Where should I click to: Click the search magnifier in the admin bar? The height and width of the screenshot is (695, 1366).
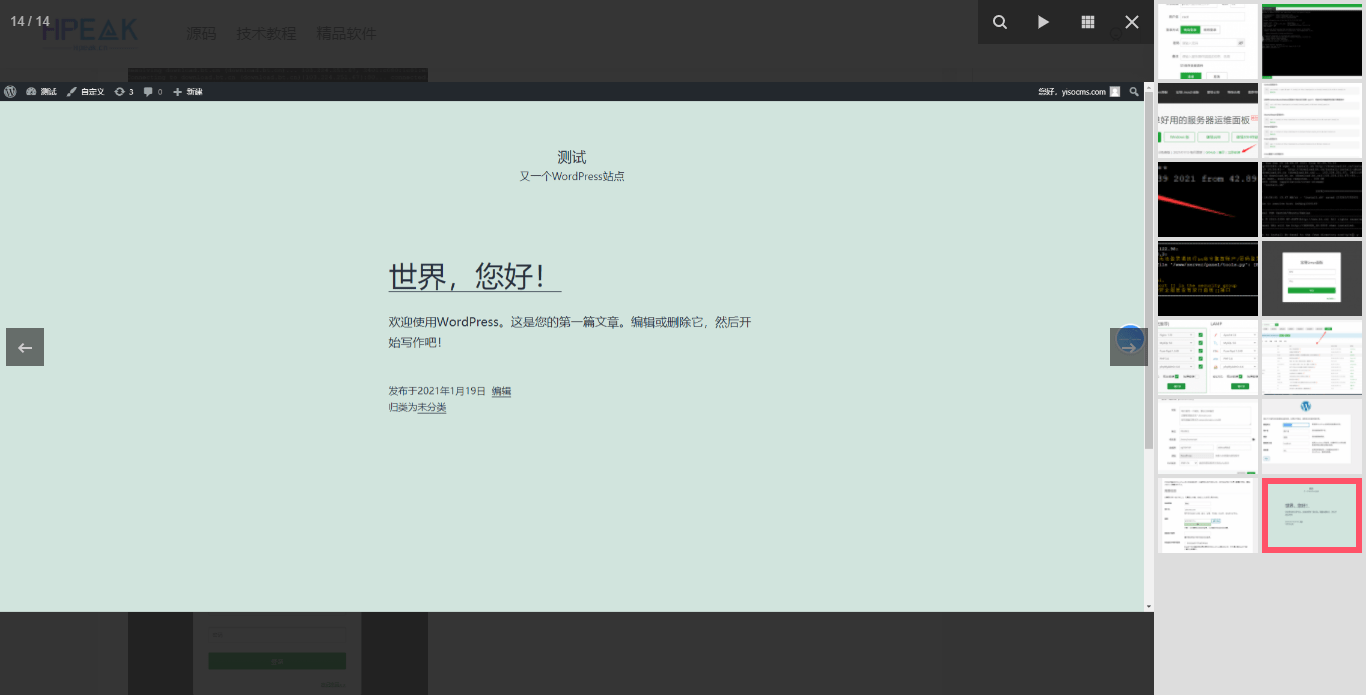[1134, 91]
